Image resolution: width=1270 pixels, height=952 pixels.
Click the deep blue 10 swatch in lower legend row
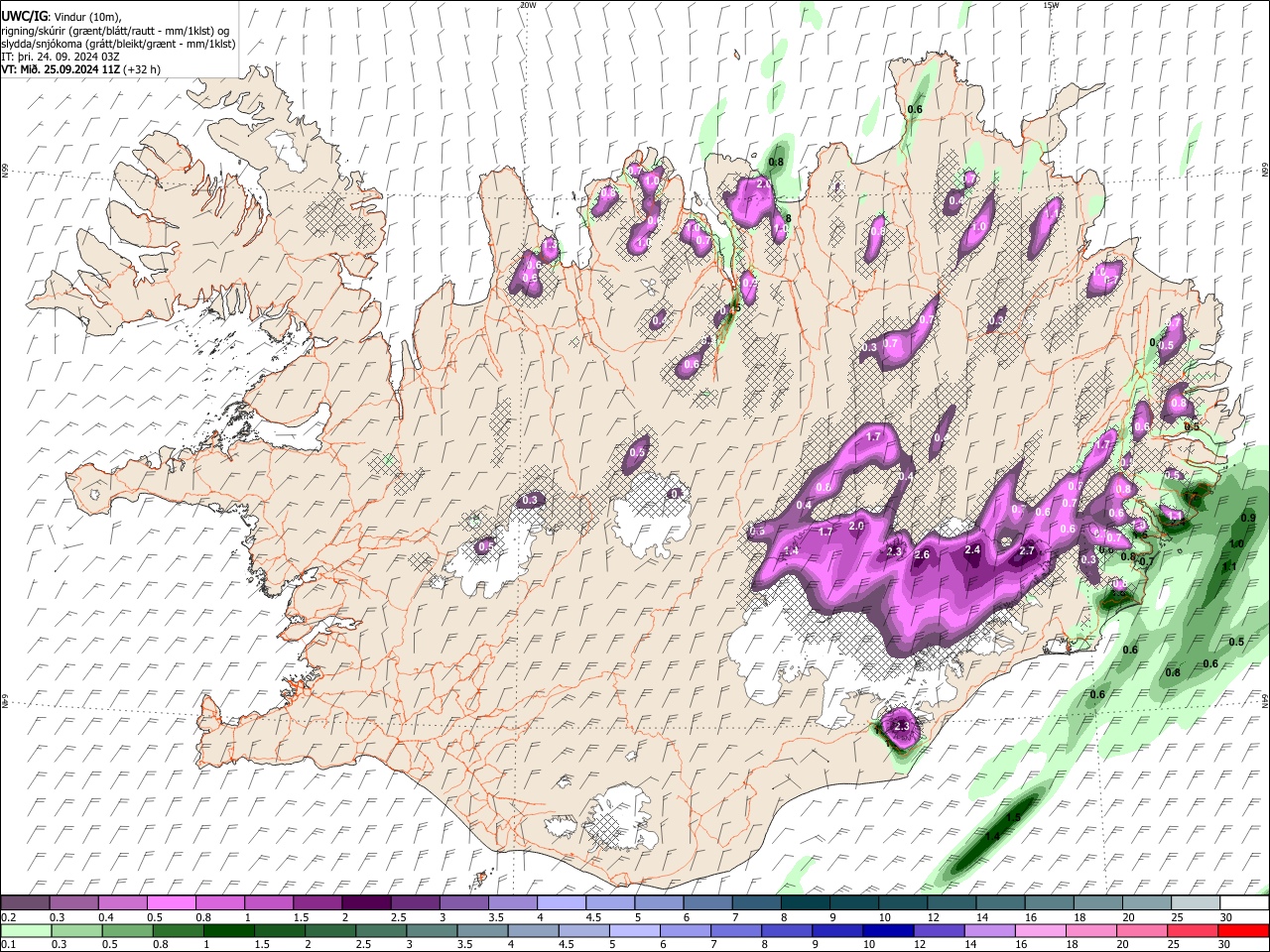coord(887,930)
